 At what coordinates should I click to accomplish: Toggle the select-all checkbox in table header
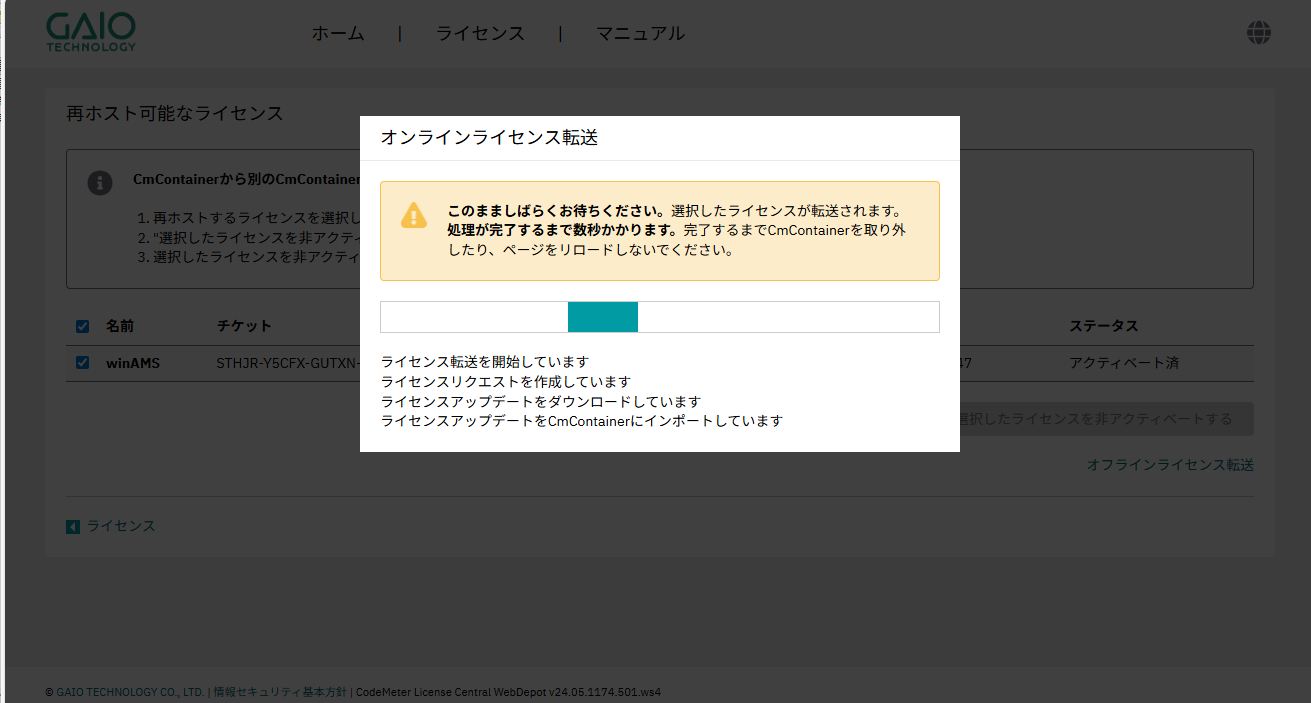(82, 326)
